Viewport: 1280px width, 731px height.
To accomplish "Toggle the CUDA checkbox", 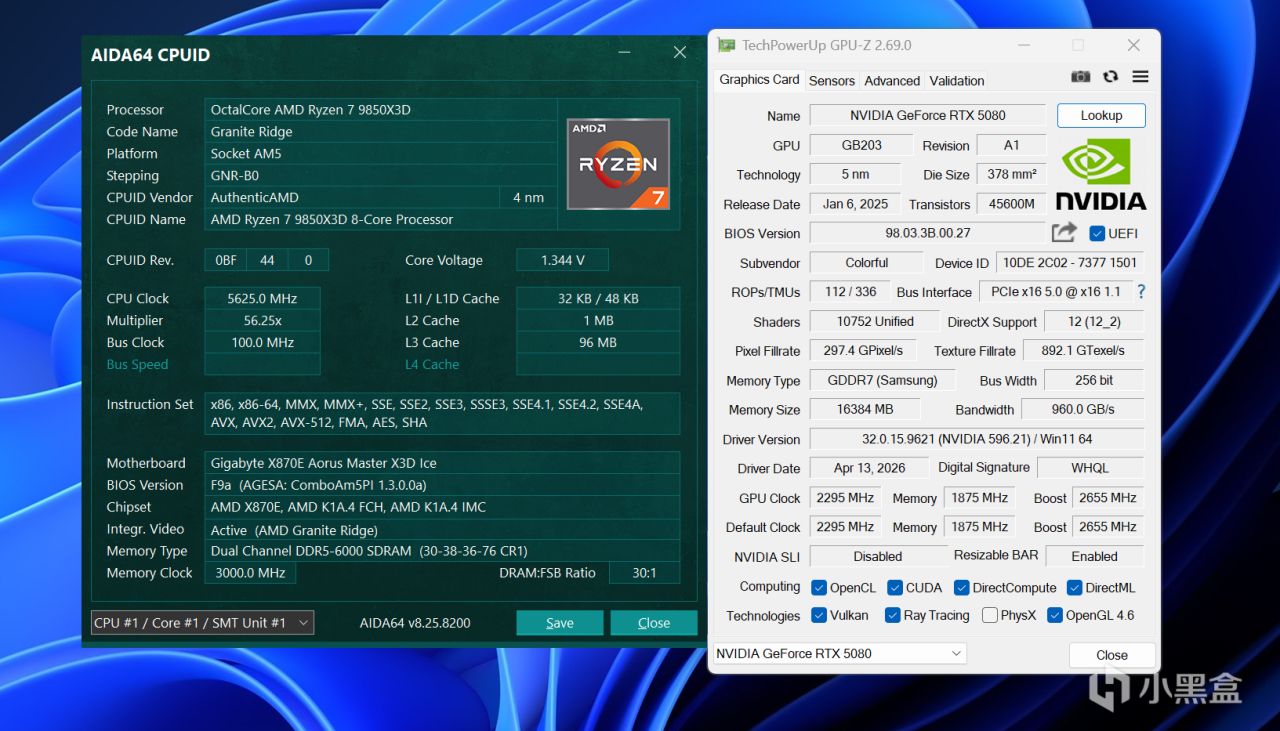I will [x=894, y=587].
